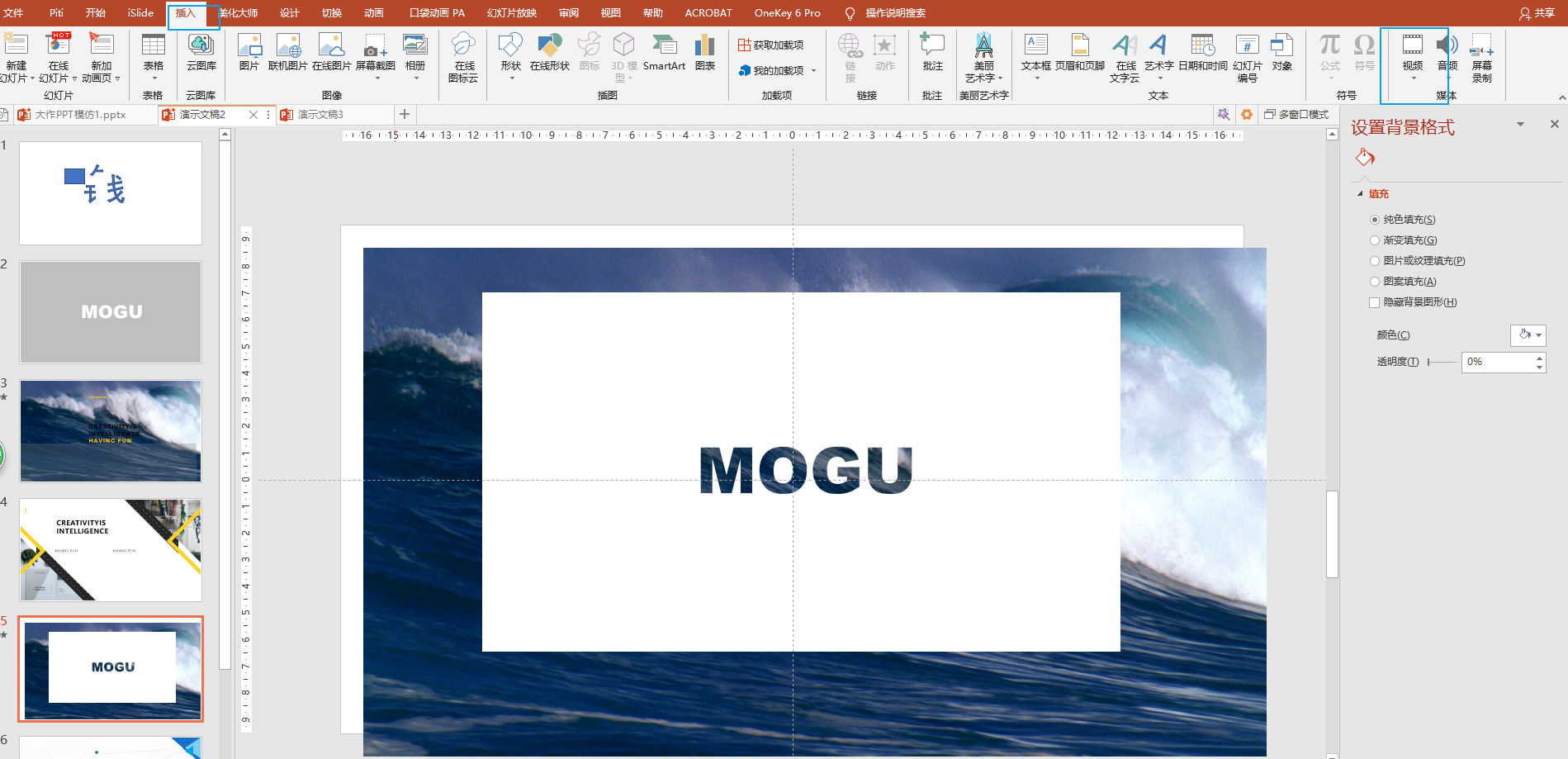
Task: Insert a 图表 (Chart)
Action: (705, 51)
